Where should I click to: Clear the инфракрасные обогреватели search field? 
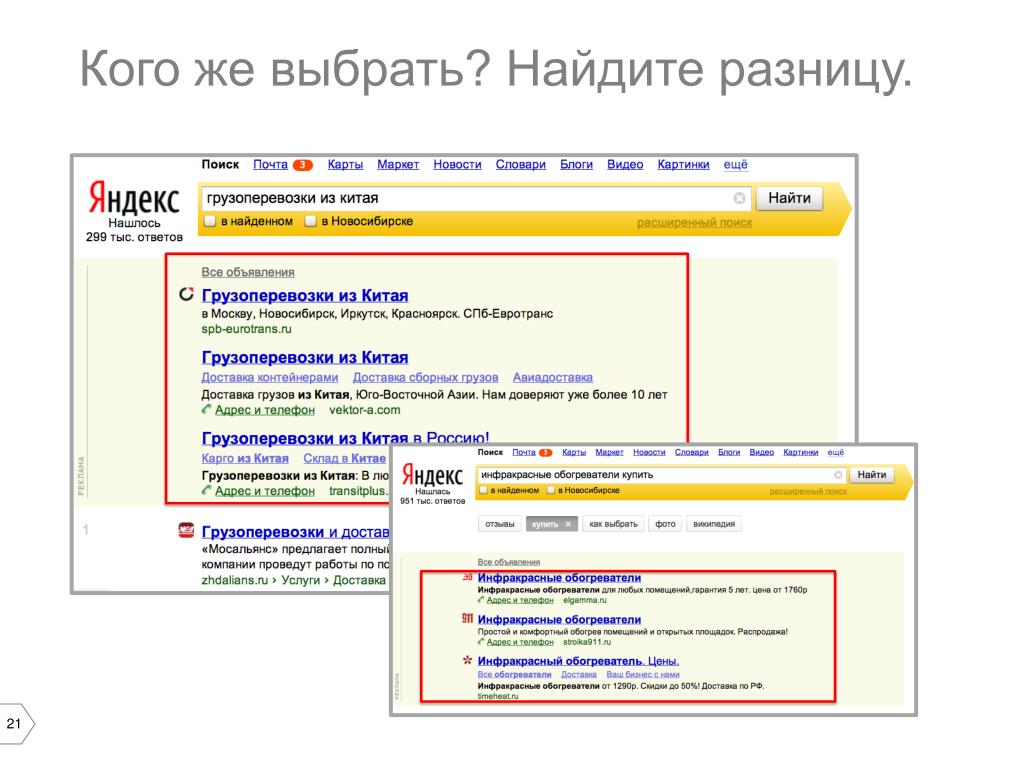(838, 475)
